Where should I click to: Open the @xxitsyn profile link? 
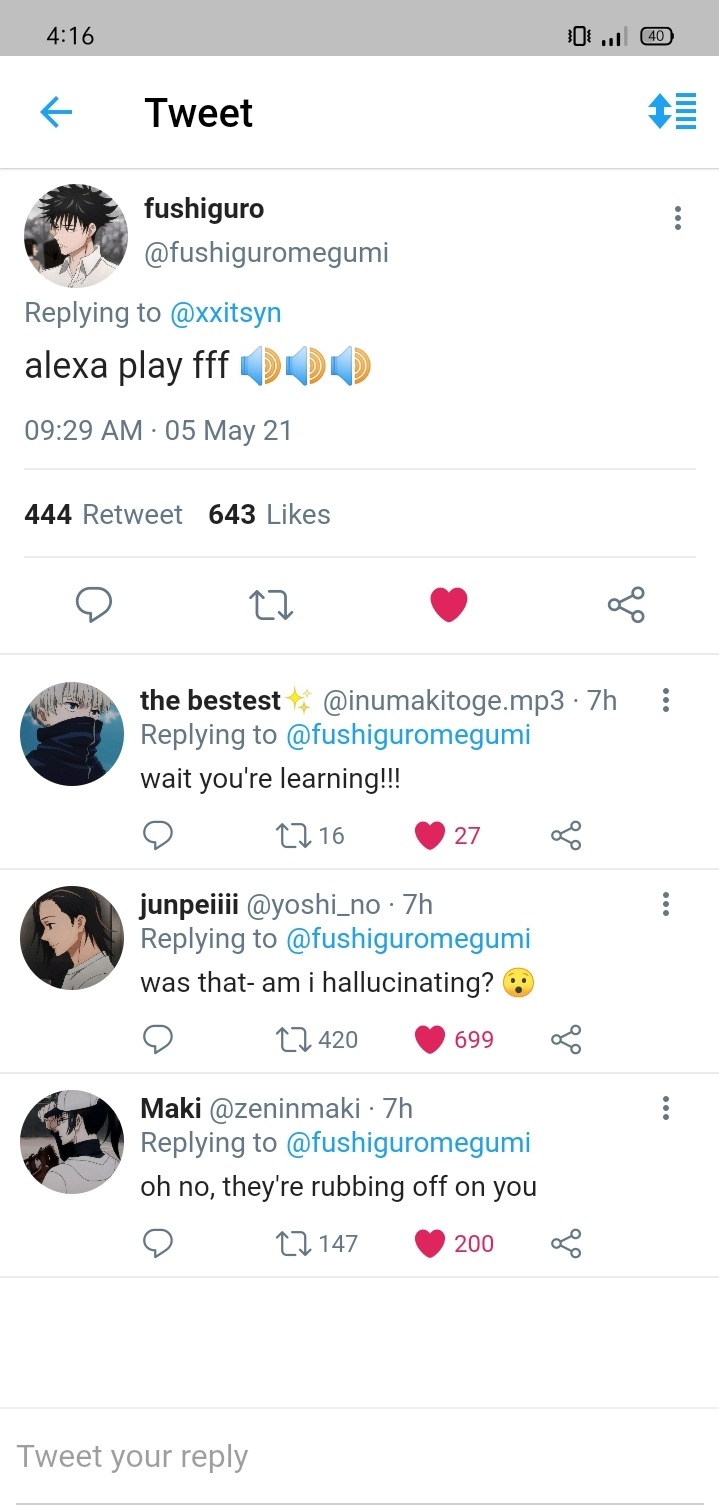(x=225, y=312)
